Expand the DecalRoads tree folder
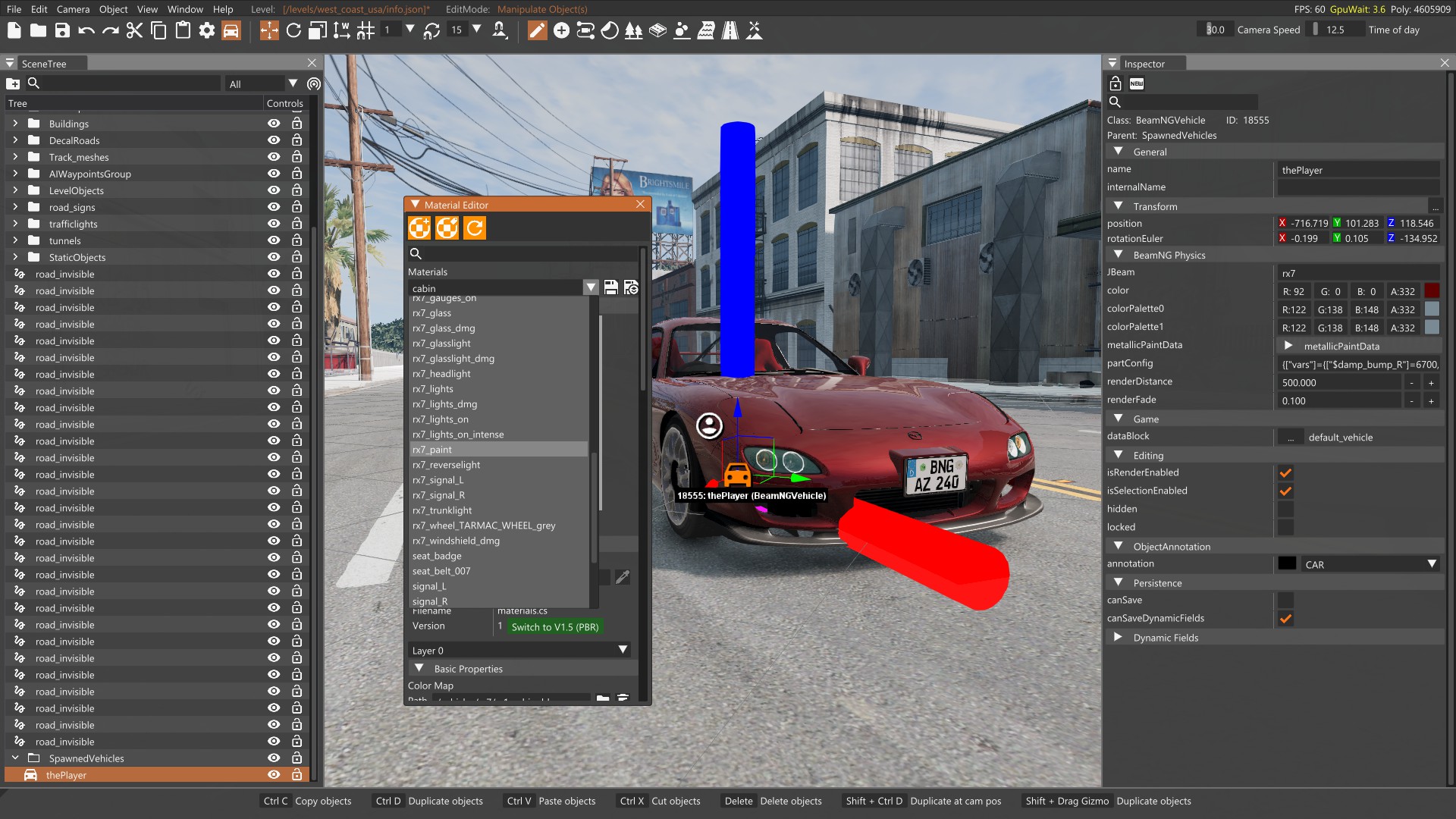Viewport: 1456px width, 819px height. (15, 140)
